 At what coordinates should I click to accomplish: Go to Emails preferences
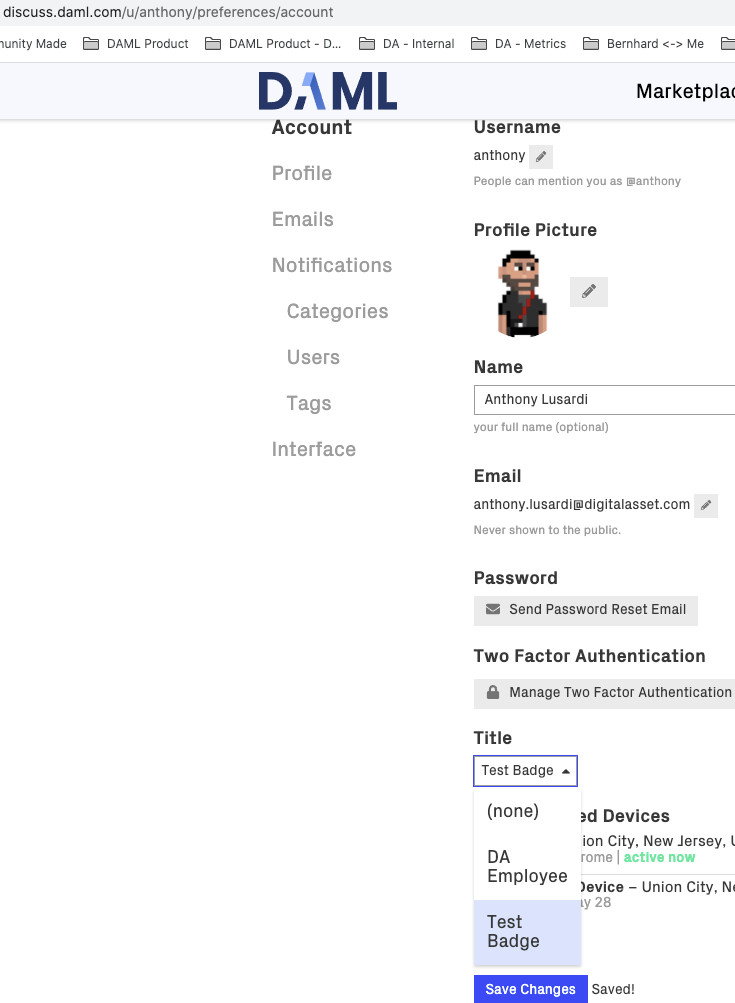pos(303,219)
